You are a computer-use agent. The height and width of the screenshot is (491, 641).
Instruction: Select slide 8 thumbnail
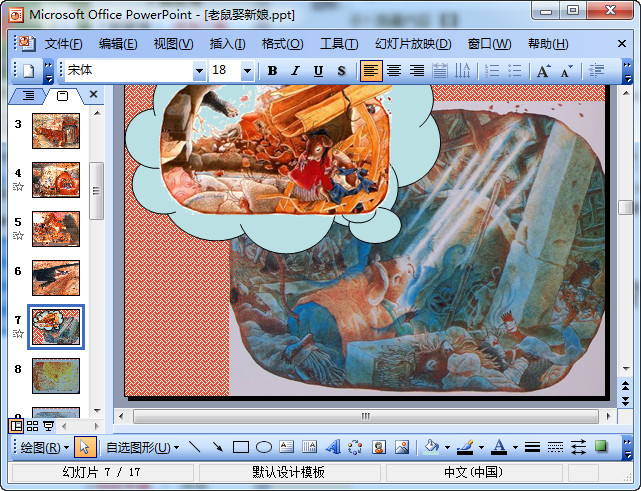56,376
